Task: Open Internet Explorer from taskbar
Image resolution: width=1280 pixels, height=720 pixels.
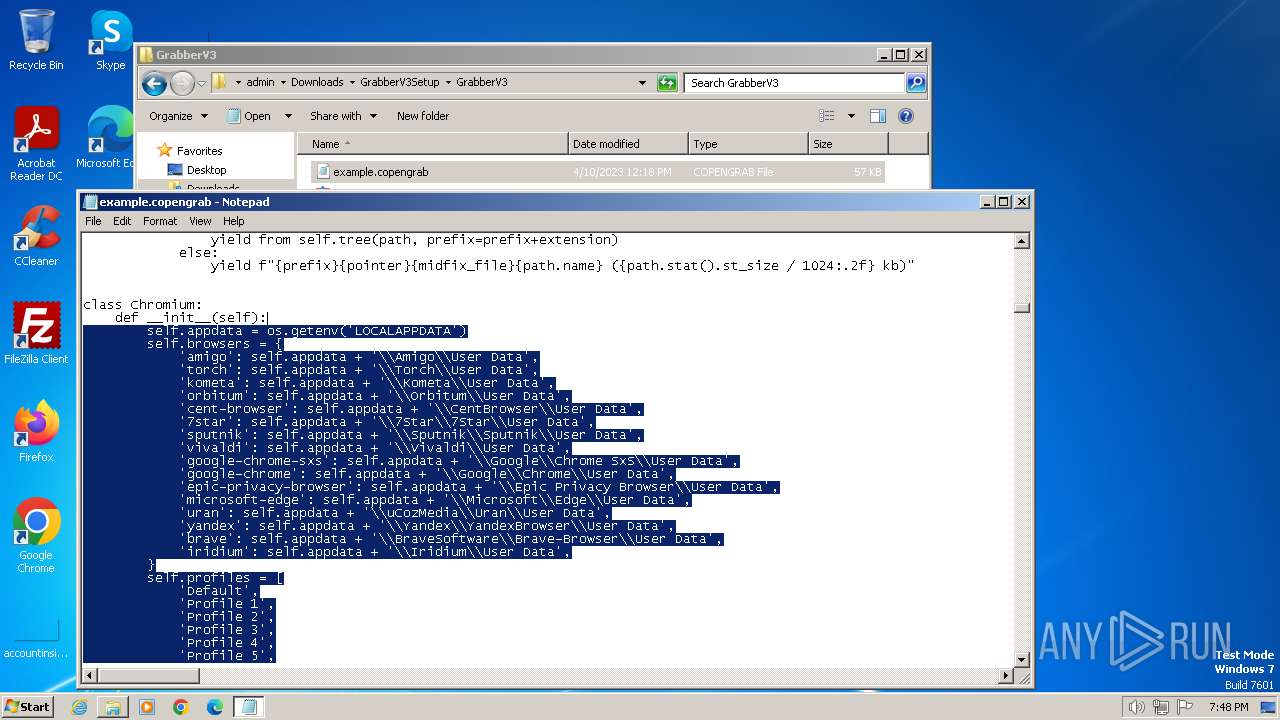Action: [x=79, y=707]
